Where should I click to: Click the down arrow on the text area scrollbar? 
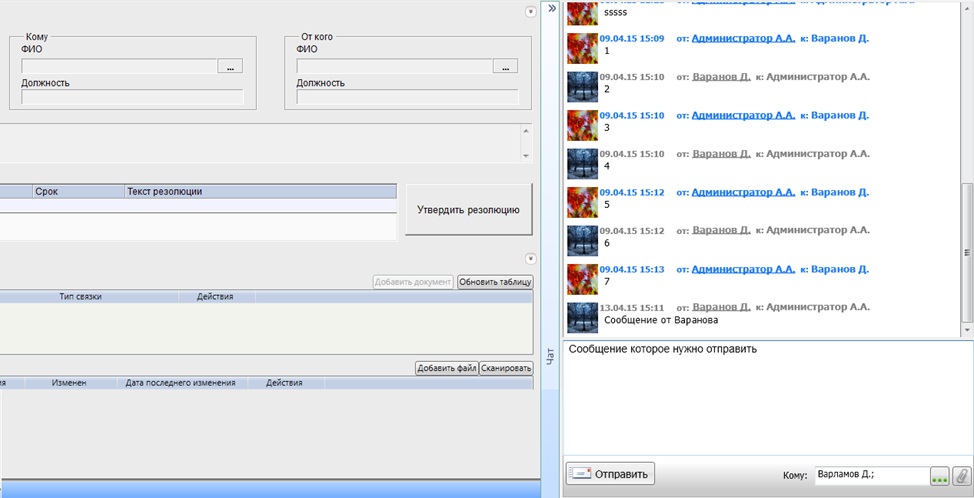(526, 156)
